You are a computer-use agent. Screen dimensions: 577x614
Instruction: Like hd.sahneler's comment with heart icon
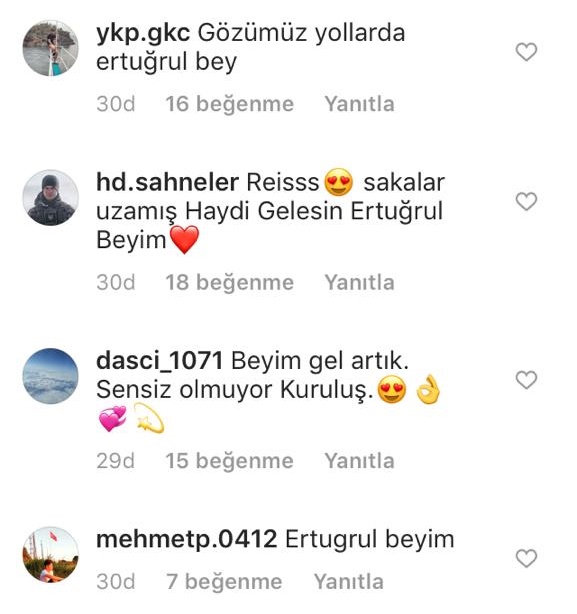coord(526,202)
